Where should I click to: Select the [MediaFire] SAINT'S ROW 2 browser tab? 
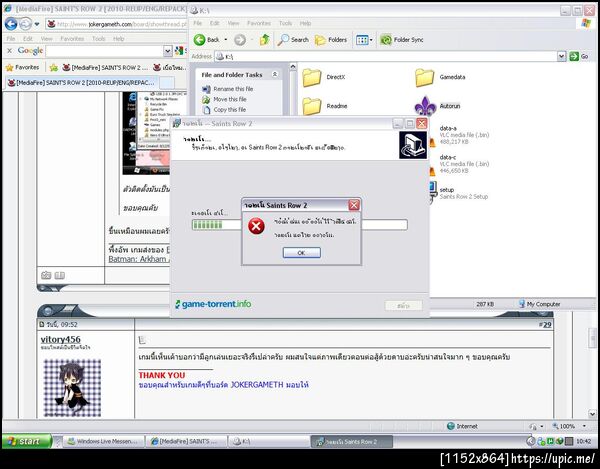(81, 83)
